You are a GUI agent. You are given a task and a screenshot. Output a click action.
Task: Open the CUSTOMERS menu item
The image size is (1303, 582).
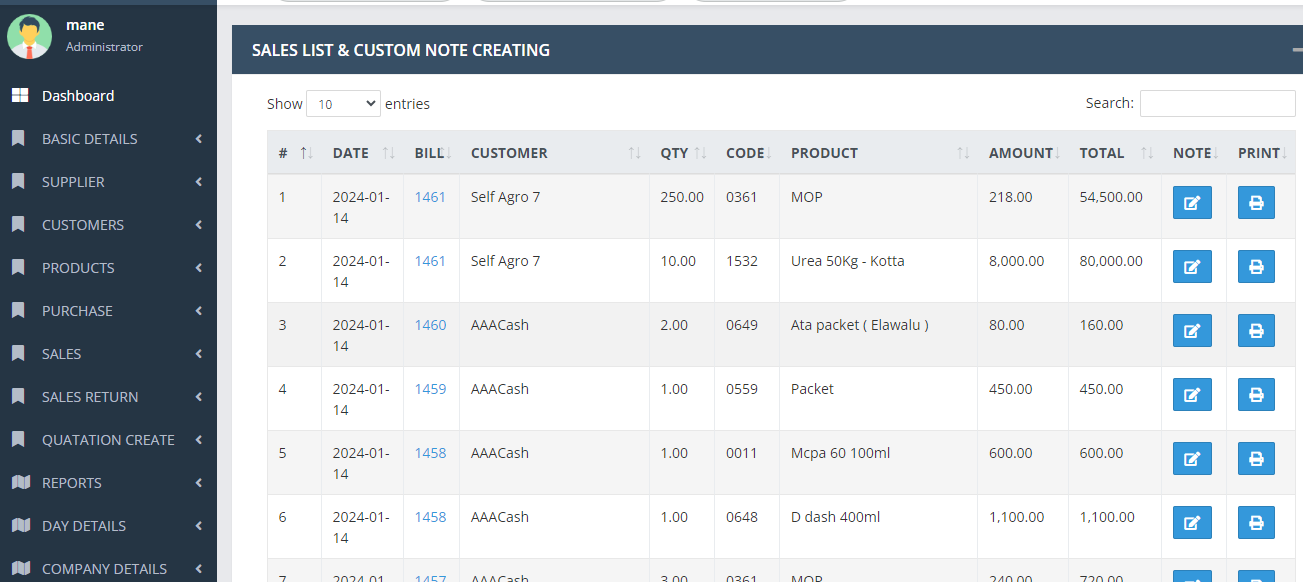tap(83, 225)
